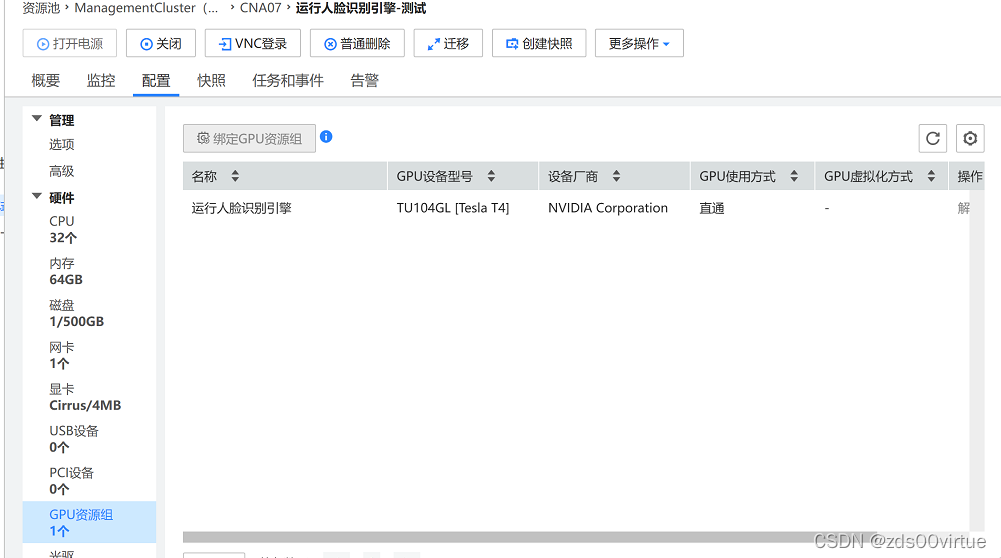This screenshot has height=558, width=1001.
Task: Collapse the 硬件 section triangle
Action: tap(37, 196)
